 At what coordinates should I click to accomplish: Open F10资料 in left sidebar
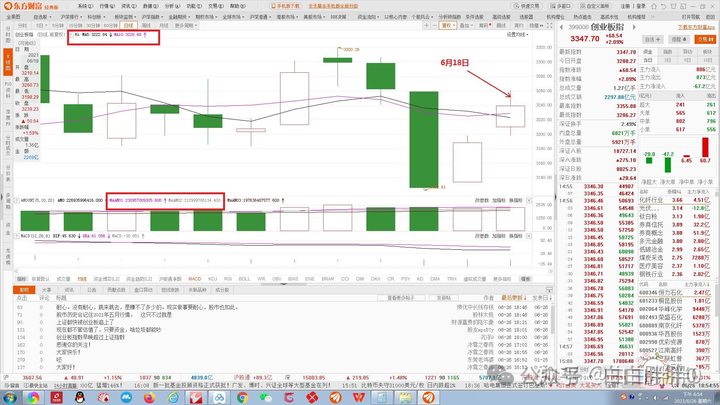[x=8, y=90]
